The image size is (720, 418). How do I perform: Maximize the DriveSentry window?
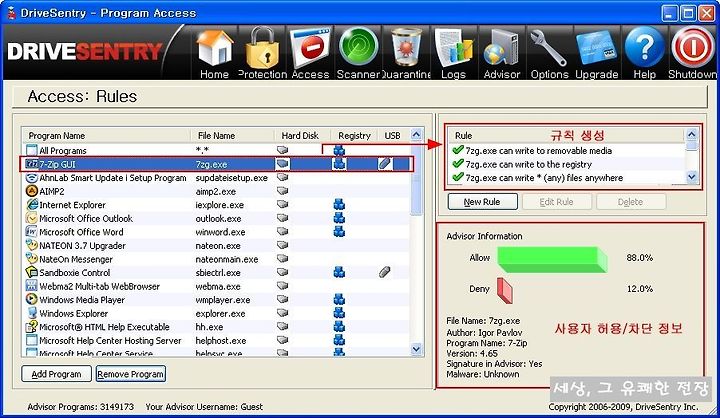pyautogui.click(x=688, y=13)
